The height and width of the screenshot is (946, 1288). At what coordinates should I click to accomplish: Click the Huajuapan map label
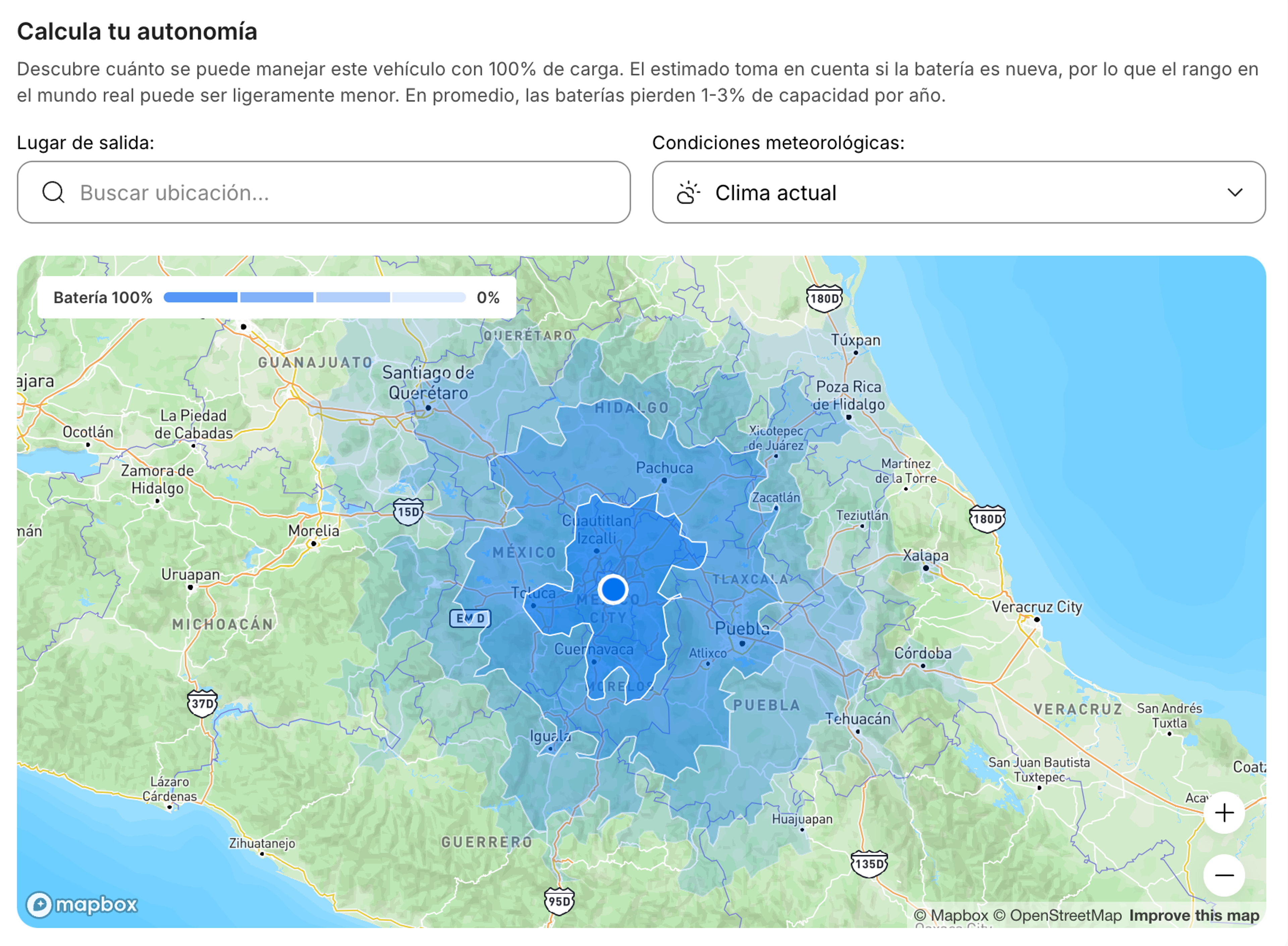802,820
